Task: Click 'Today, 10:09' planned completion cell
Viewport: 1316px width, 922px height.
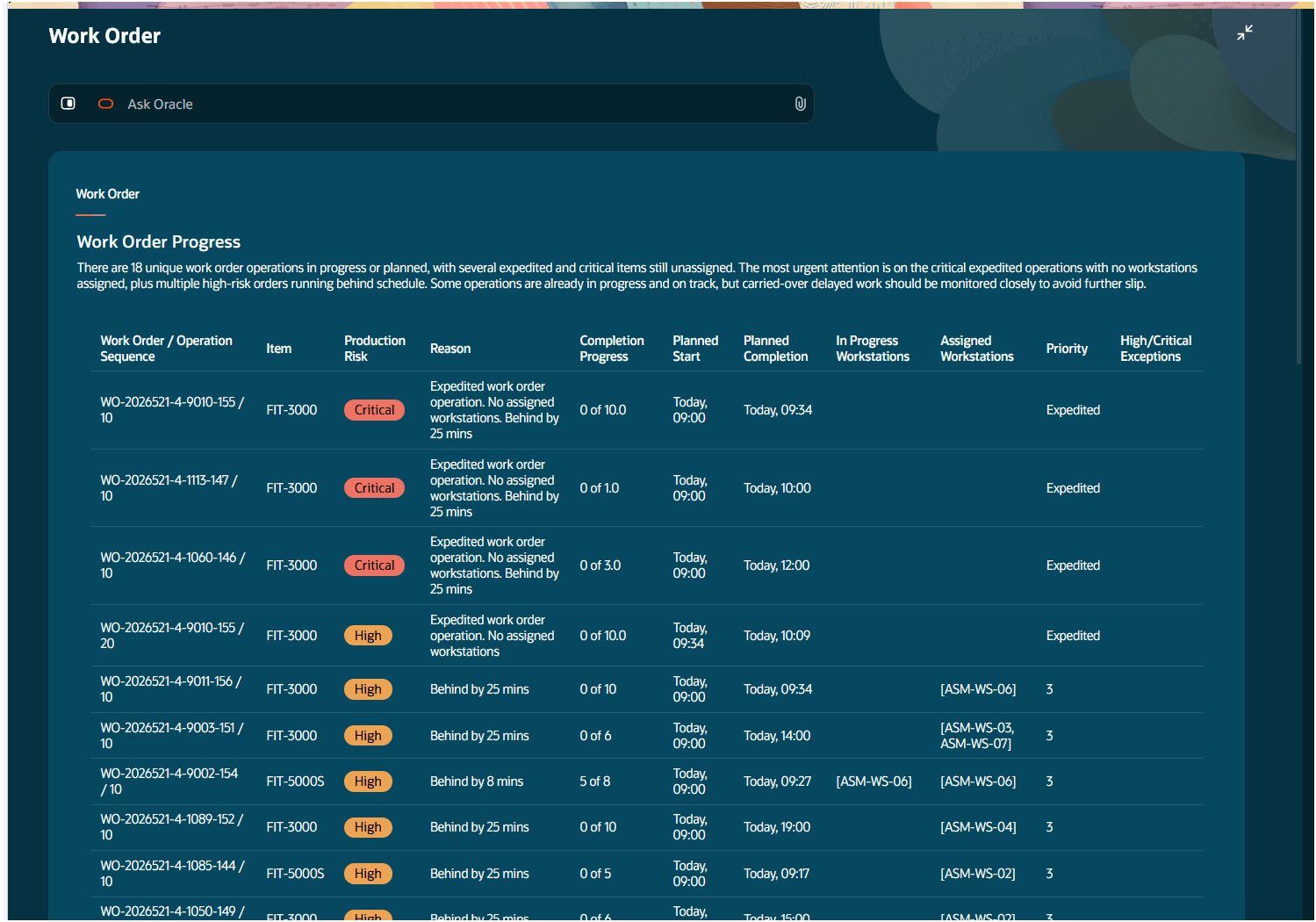Action: [x=777, y=636]
